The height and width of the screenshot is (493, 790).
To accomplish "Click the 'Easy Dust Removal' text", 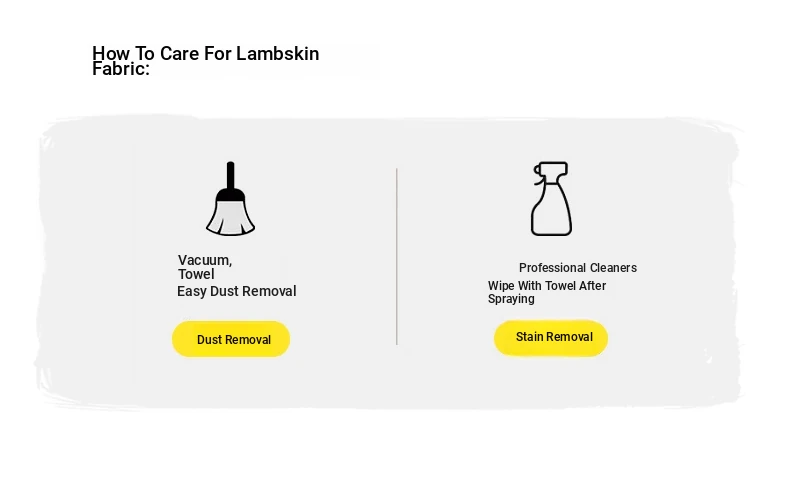I will 236,291.
